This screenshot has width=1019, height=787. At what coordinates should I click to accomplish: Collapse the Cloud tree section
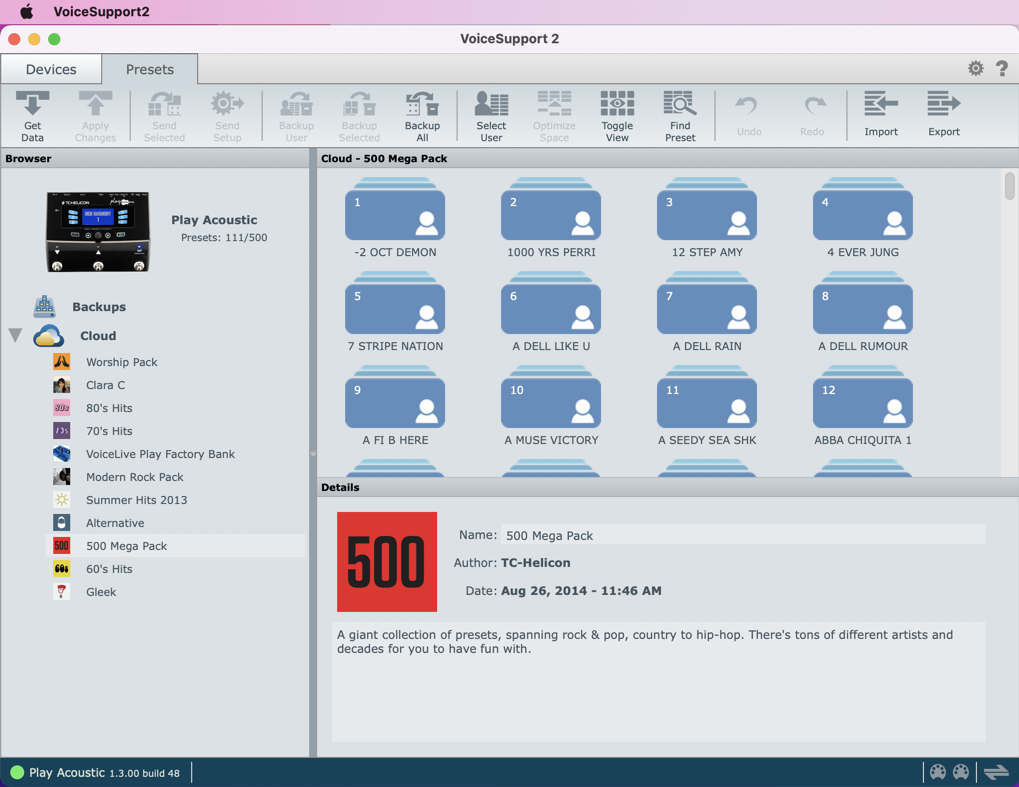(16, 336)
